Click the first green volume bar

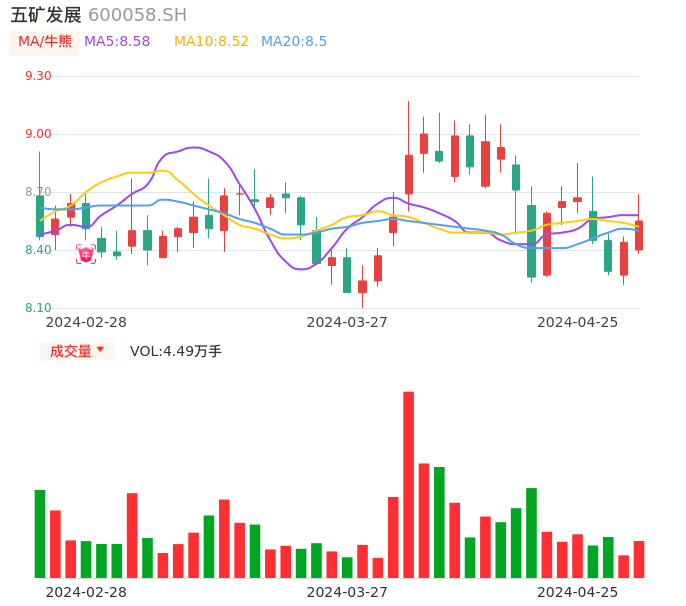point(40,533)
